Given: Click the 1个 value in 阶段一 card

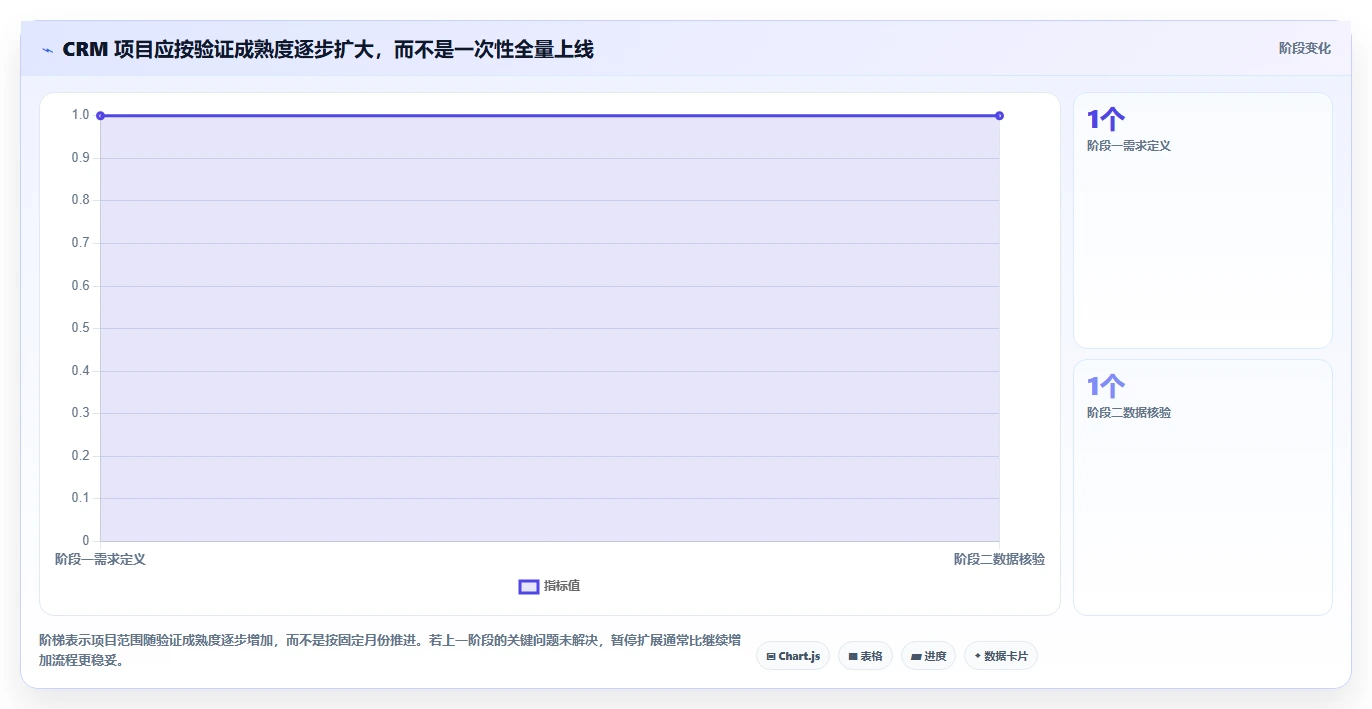Looking at the screenshot, I should [x=1106, y=119].
